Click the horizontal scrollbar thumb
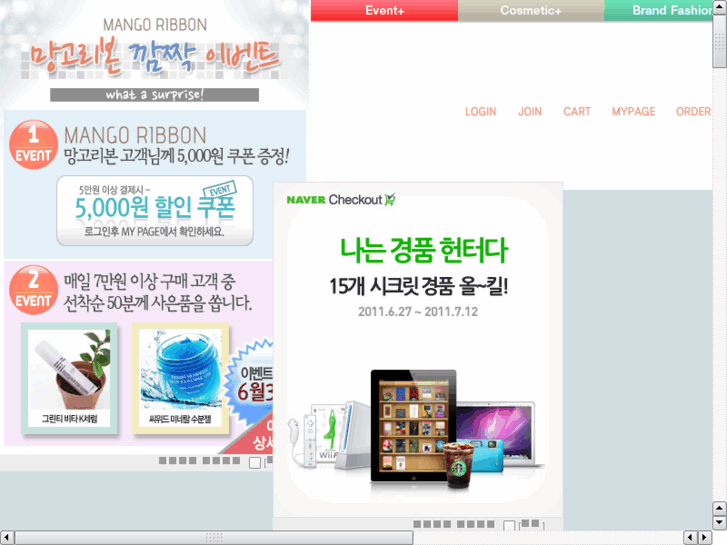The height and width of the screenshot is (545, 727). point(214,537)
